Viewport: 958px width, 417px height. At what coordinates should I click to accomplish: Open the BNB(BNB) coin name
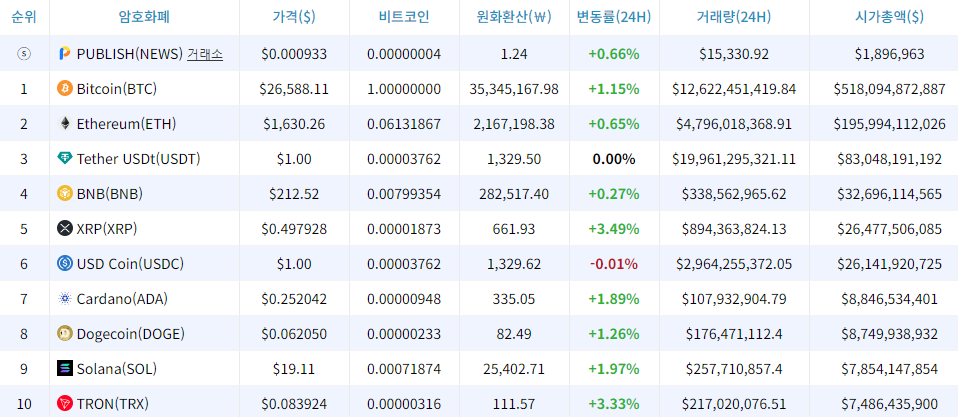[x=109, y=194]
